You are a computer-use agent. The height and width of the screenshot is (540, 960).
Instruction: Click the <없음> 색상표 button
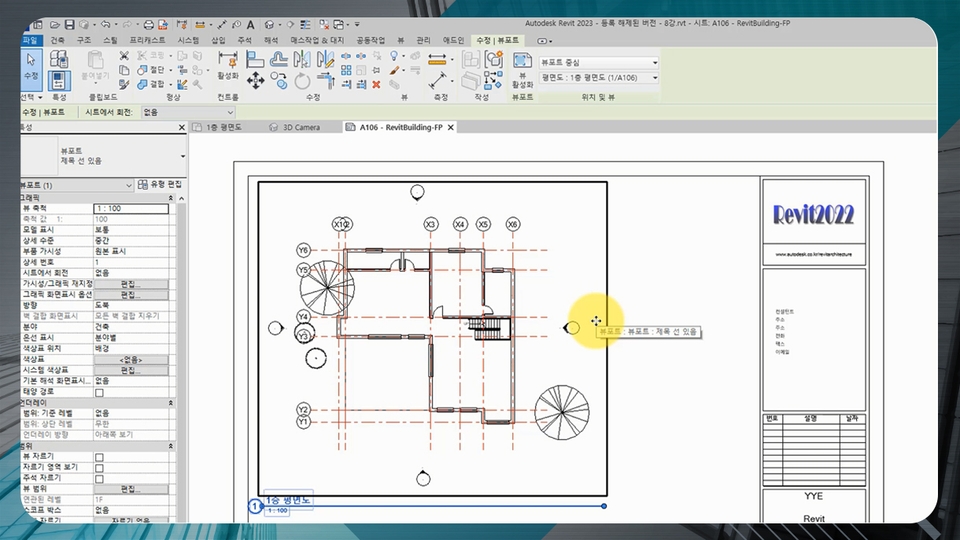pos(131,359)
